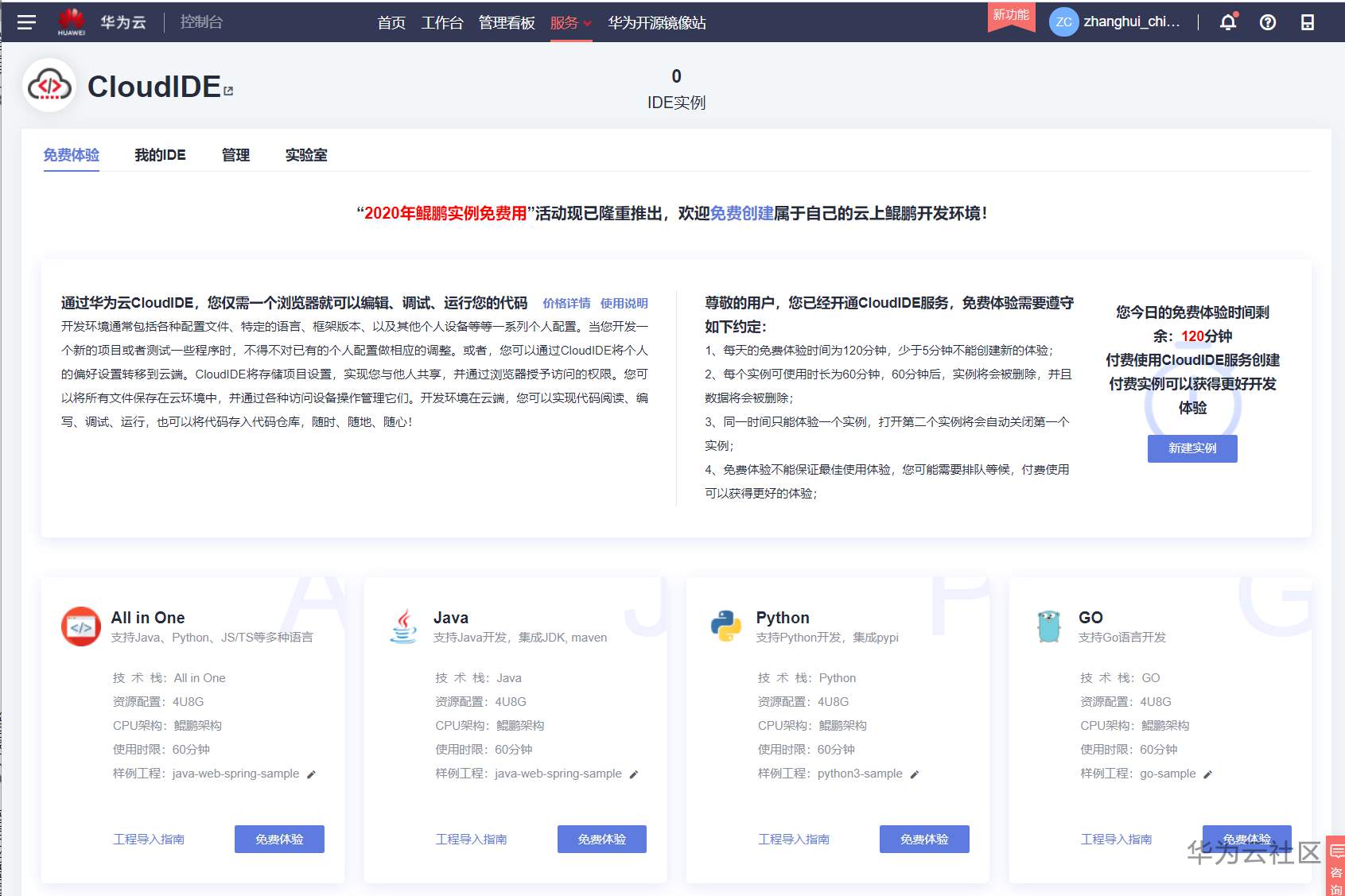The image size is (1345, 896).
Task: Edit Java sample project pencil icon
Action: click(x=634, y=774)
